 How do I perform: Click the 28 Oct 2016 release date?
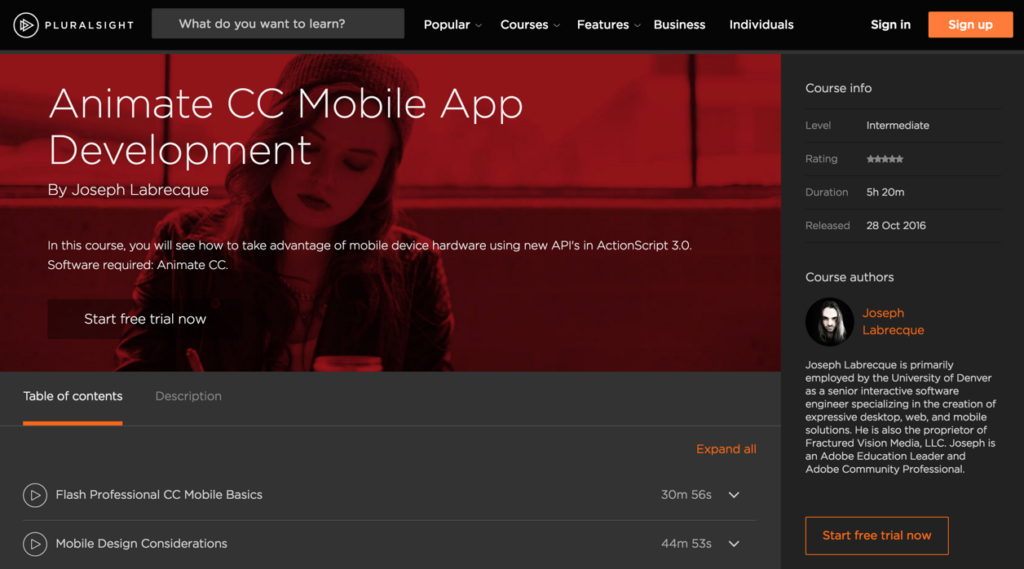point(895,225)
